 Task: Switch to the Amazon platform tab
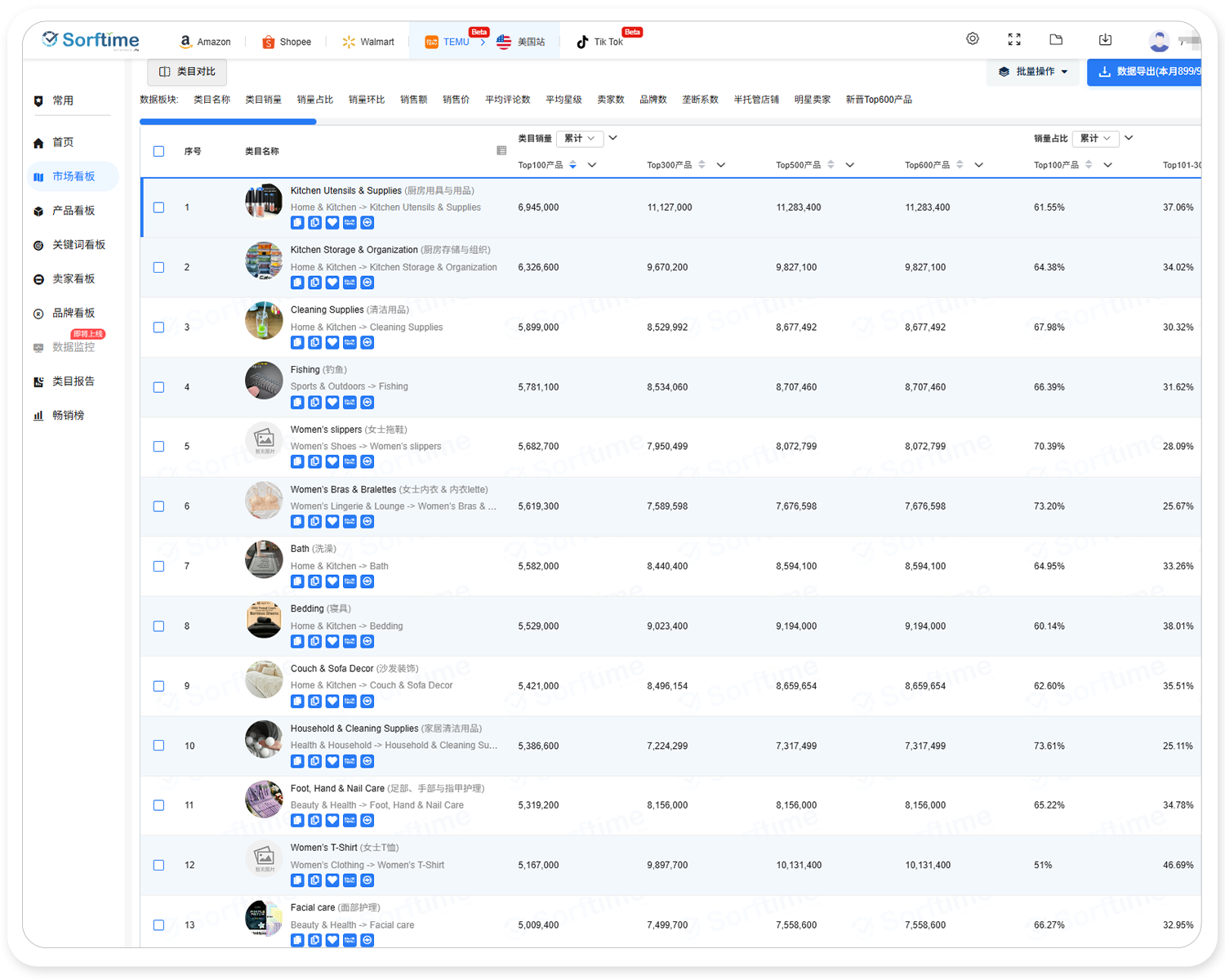(x=205, y=42)
